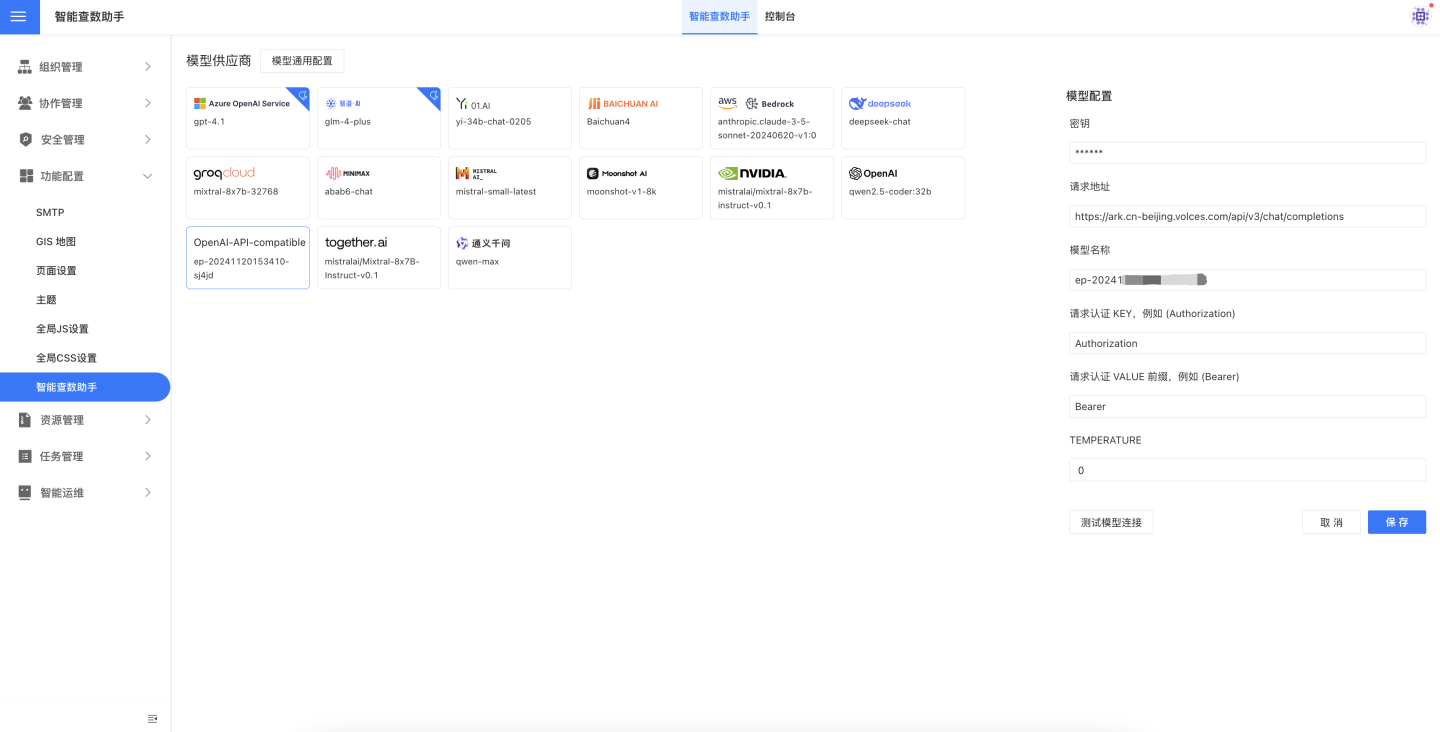Switch to the 控制台 top tab

(x=779, y=17)
